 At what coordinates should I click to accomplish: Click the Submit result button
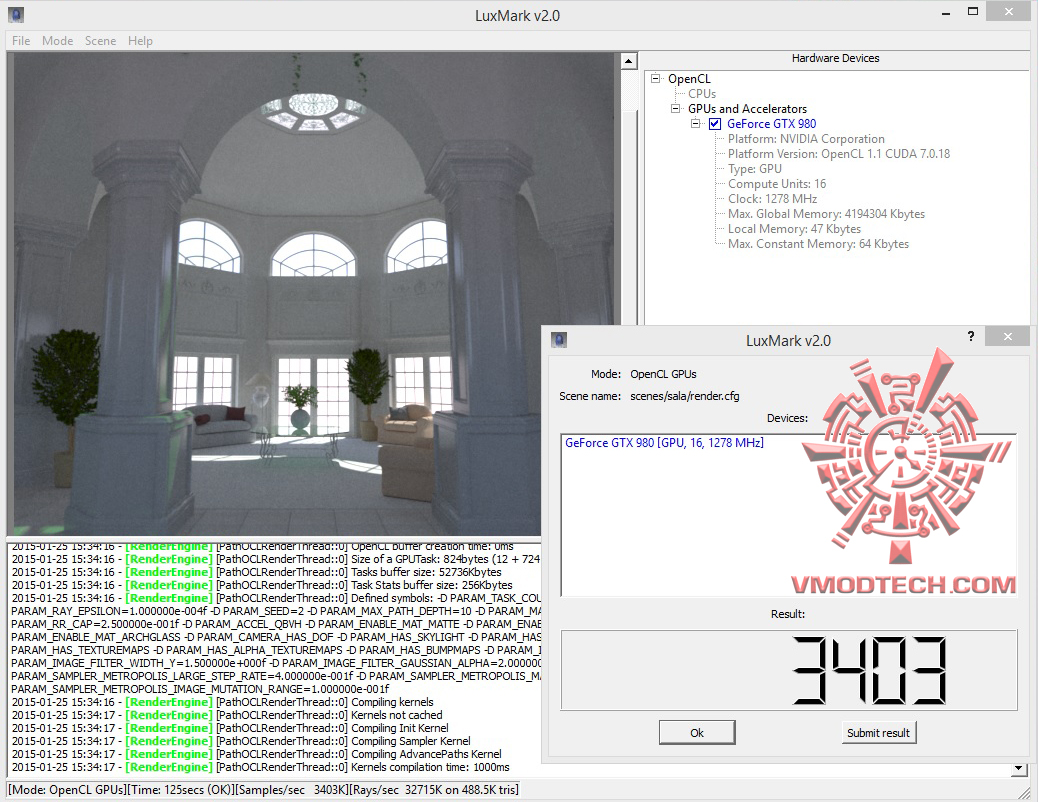[x=878, y=732]
